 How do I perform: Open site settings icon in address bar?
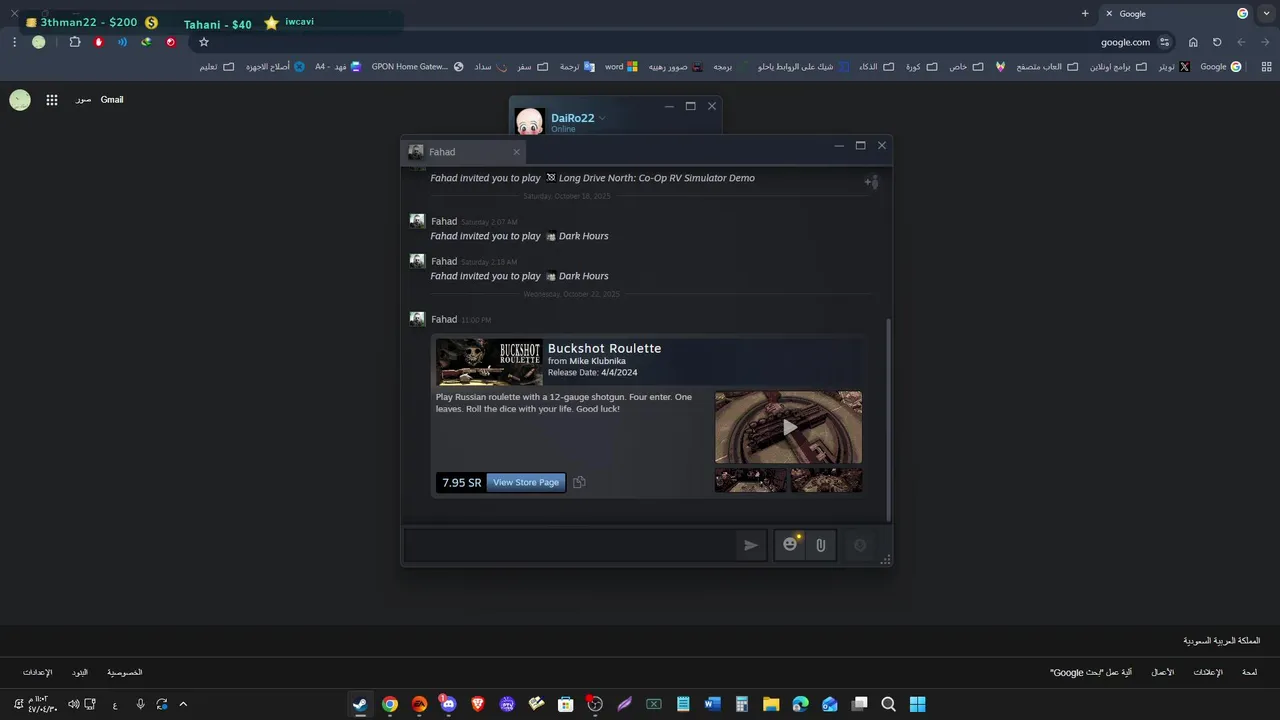point(1165,42)
